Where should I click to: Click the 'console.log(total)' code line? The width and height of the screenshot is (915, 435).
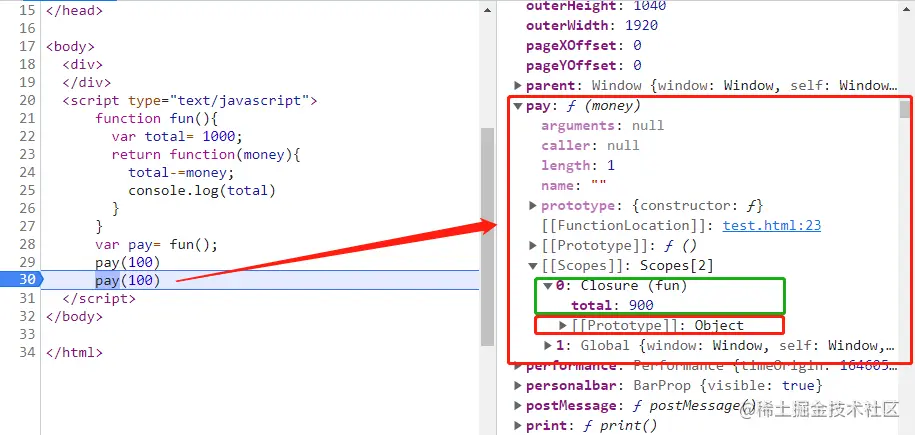point(202,190)
